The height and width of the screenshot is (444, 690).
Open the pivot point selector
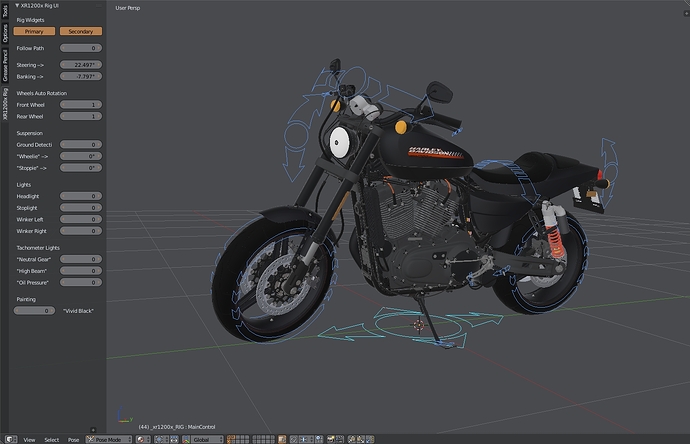tap(162, 439)
